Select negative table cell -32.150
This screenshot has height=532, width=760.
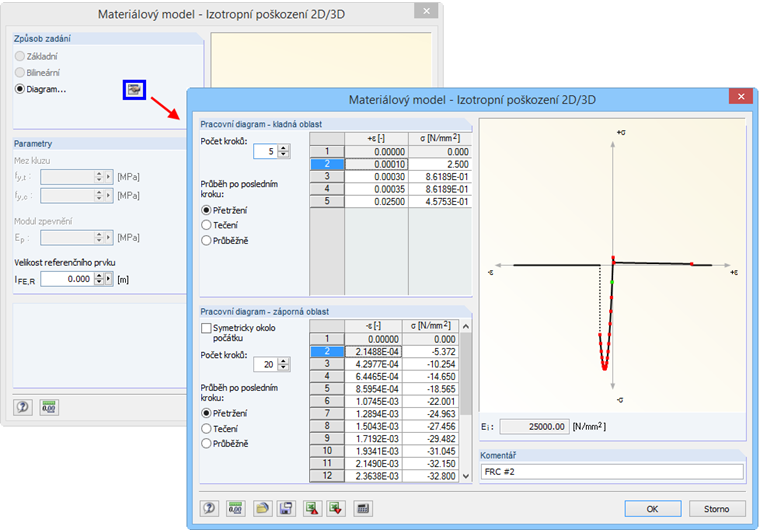click(x=430, y=464)
